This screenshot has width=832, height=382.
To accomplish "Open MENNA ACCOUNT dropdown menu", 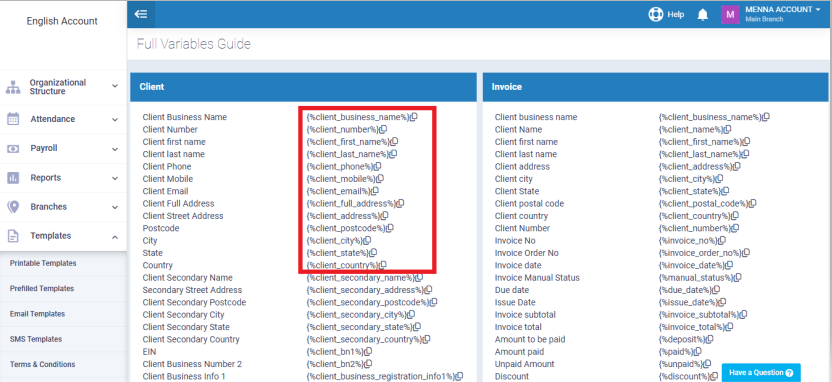I will point(783,10).
